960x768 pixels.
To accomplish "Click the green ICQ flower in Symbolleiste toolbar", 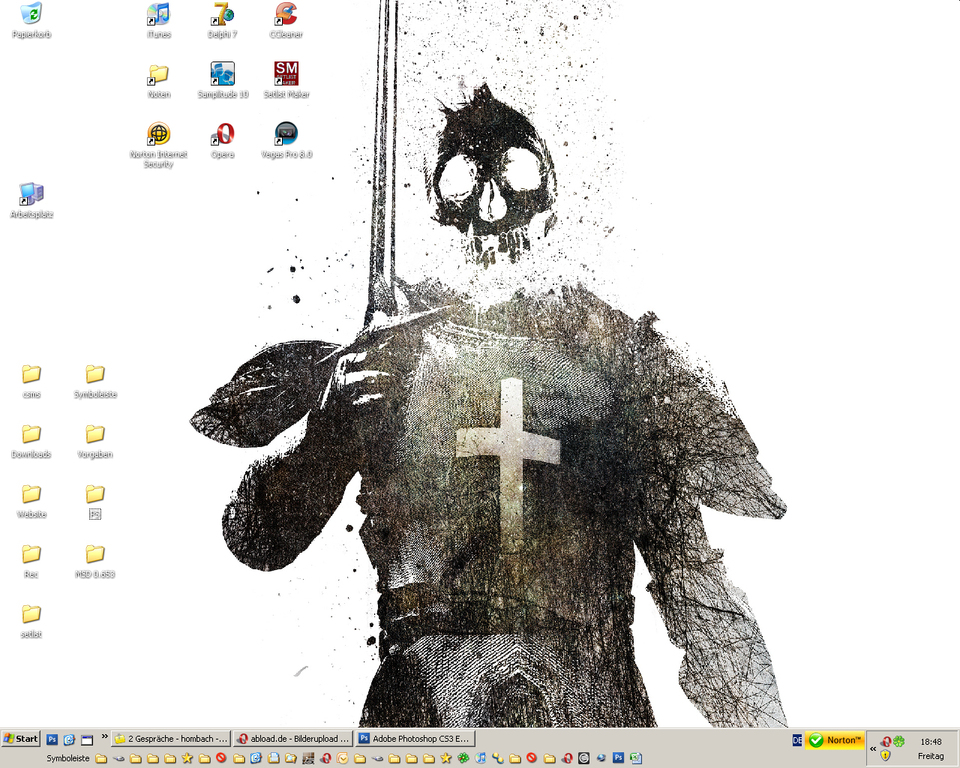I will point(463,758).
